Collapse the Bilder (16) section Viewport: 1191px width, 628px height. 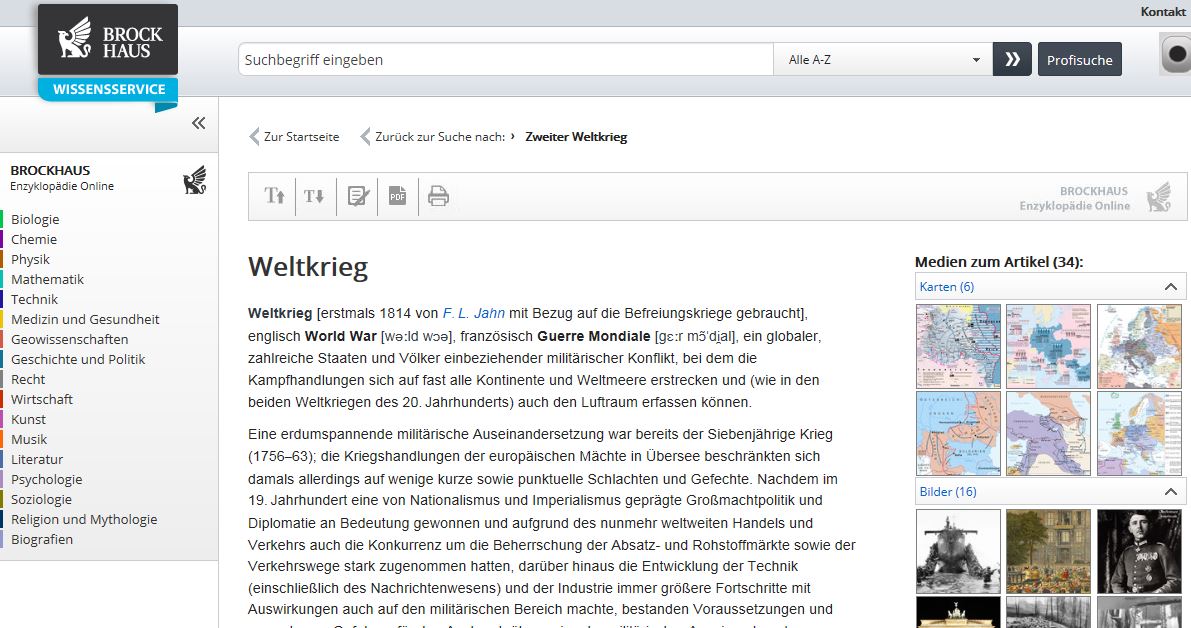[x=1170, y=492]
